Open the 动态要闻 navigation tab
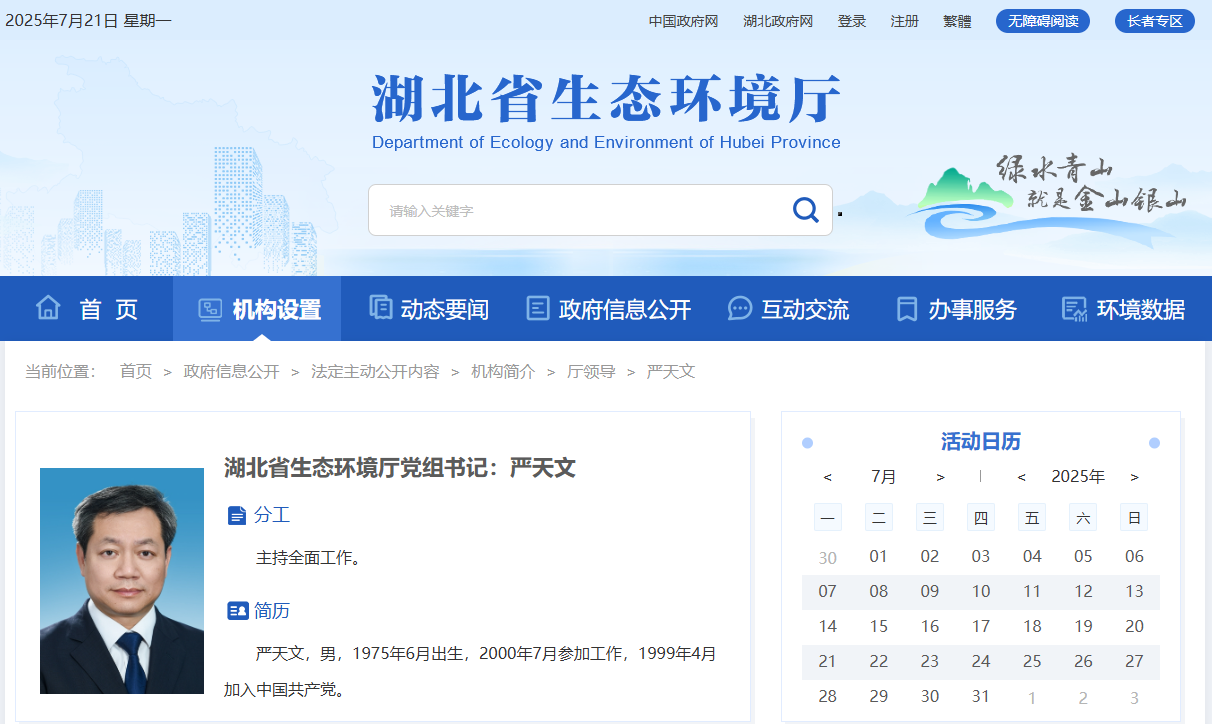 point(428,309)
